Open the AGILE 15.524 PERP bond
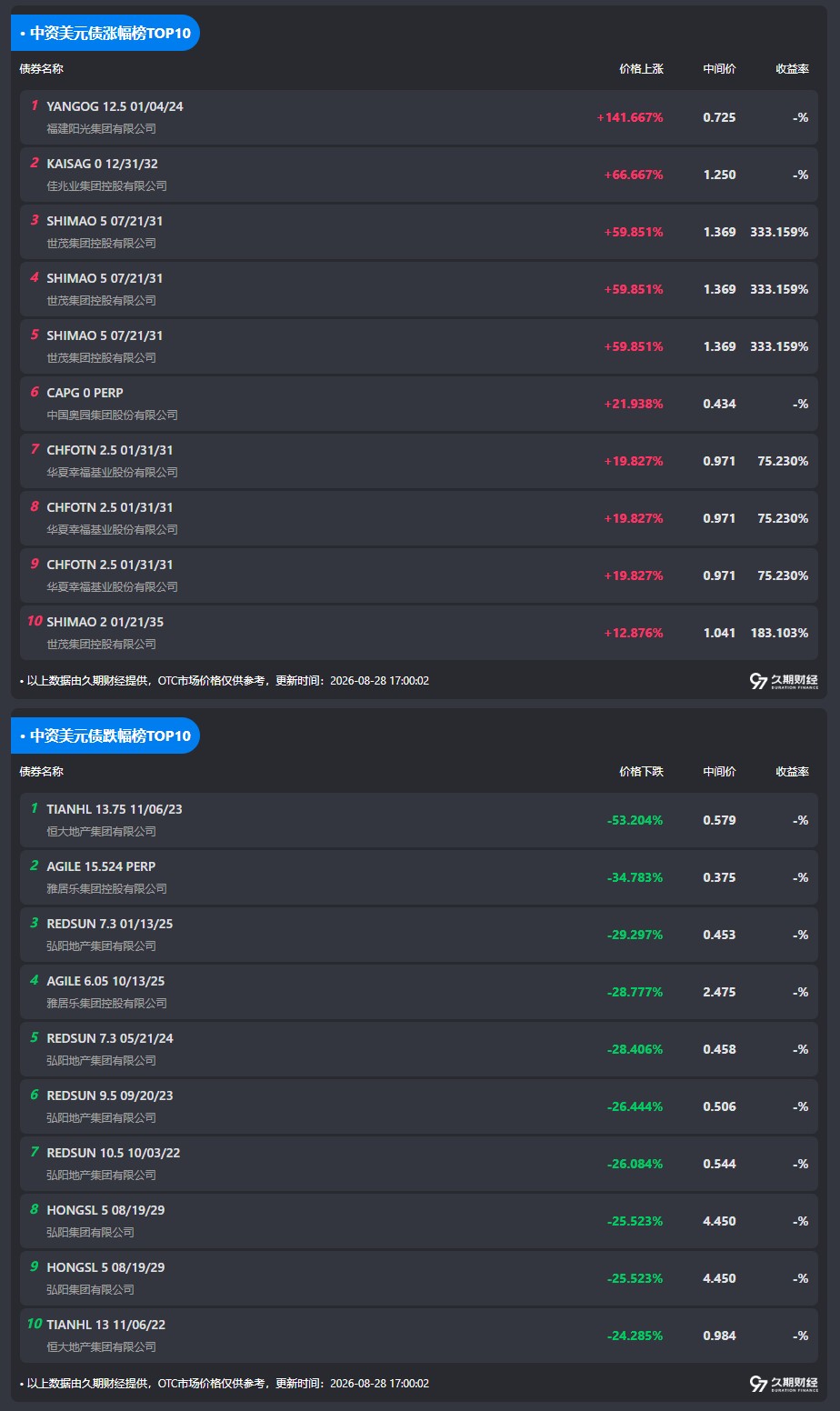Screen dimensions: 840x1411 pyautogui.click(x=419, y=877)
